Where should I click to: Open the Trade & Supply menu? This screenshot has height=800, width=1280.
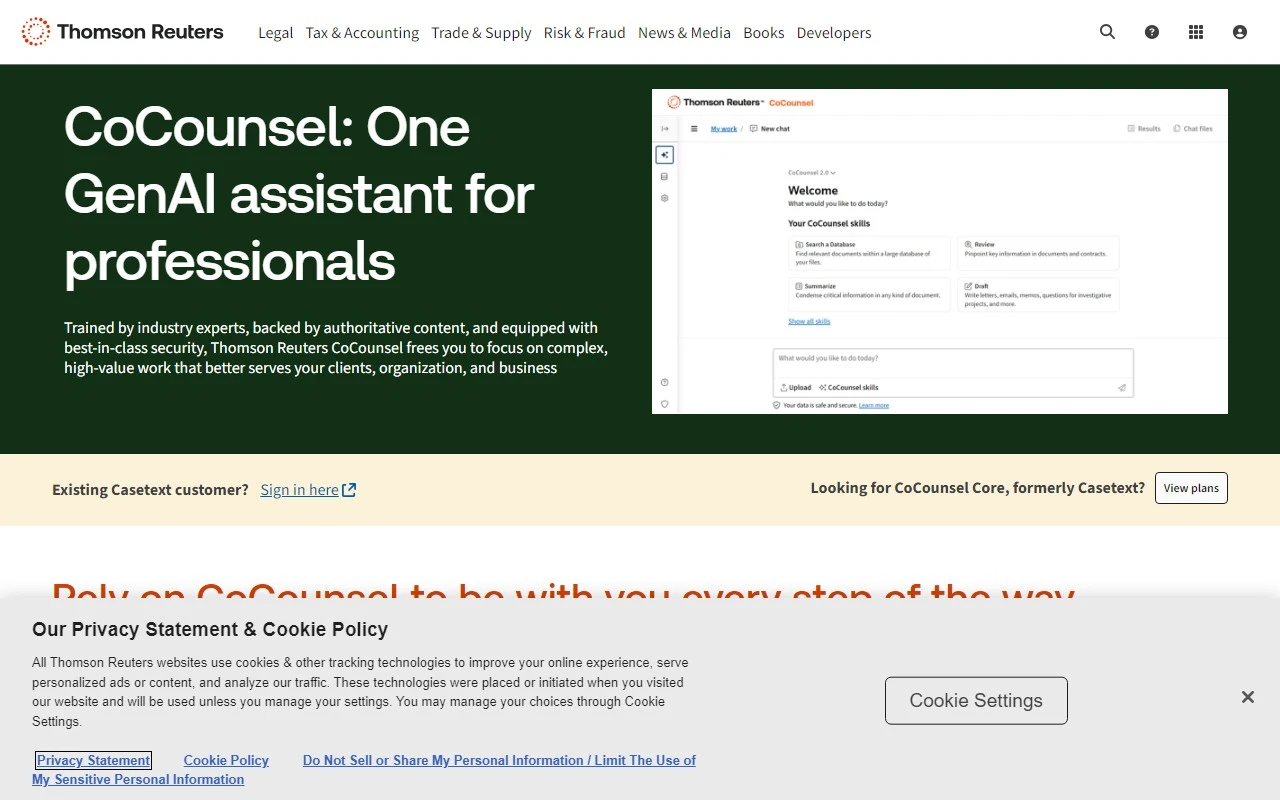(481, 33)
